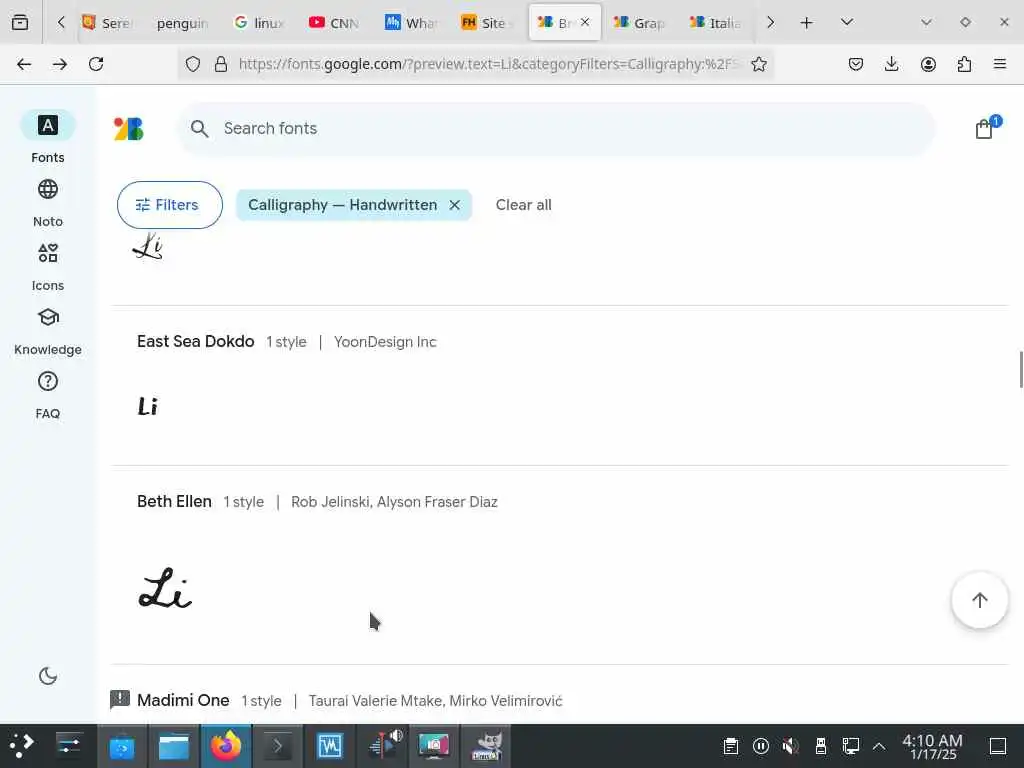The height and width of the screenshot is (768, 1024).
Task: Switch to the Sere tab
Action: tap(108, 23)
